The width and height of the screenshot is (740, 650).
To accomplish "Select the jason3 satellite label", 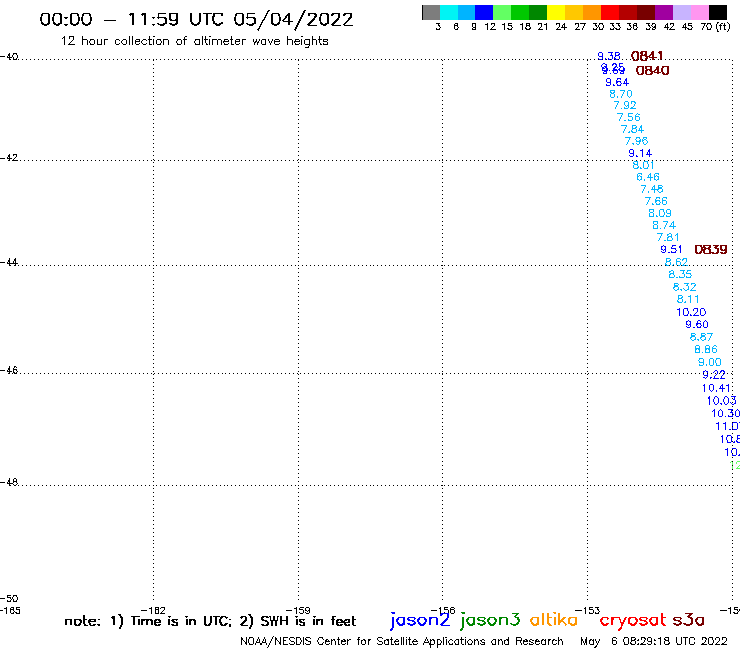I will coord(490,620).
